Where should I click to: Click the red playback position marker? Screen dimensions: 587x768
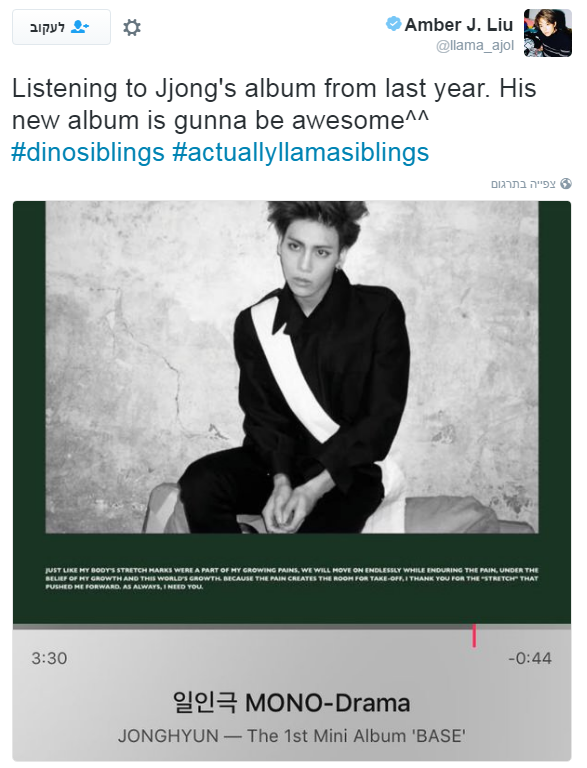[474, 635]
